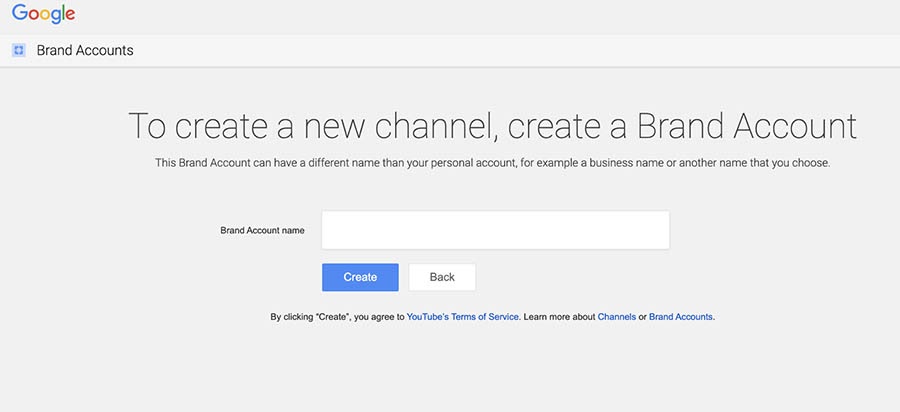The image size is (900, 412).
Task: Open the Channels learn more link
Action: pyautogui.click(x=616, y=317)
